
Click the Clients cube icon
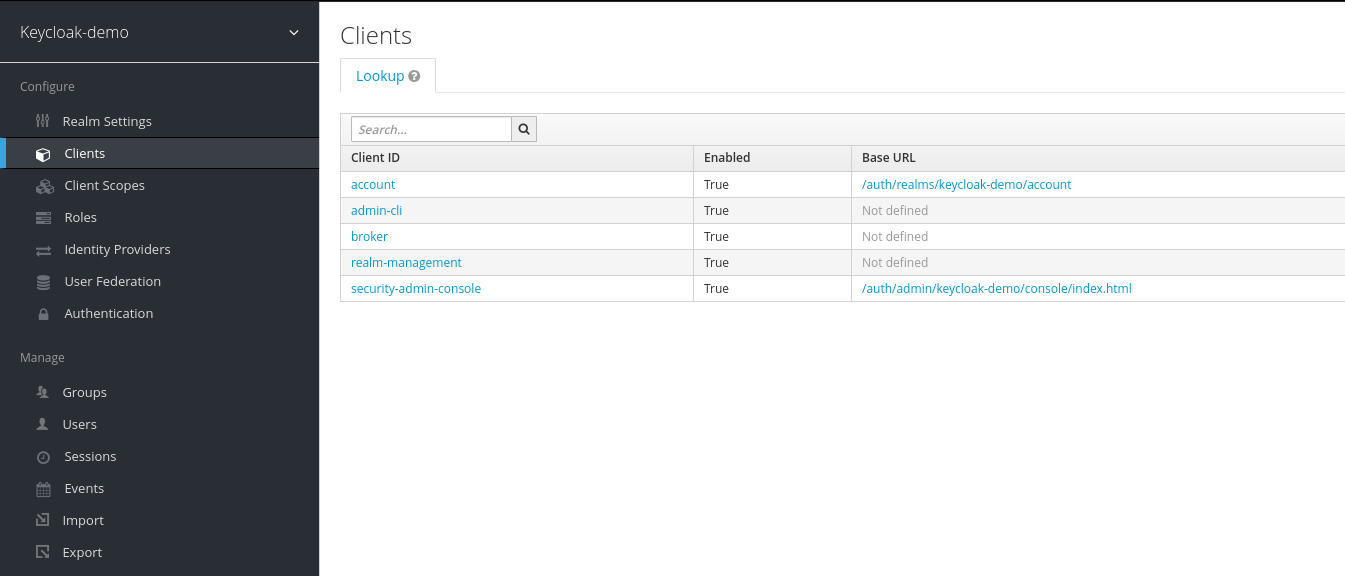(x=43, y=154)
